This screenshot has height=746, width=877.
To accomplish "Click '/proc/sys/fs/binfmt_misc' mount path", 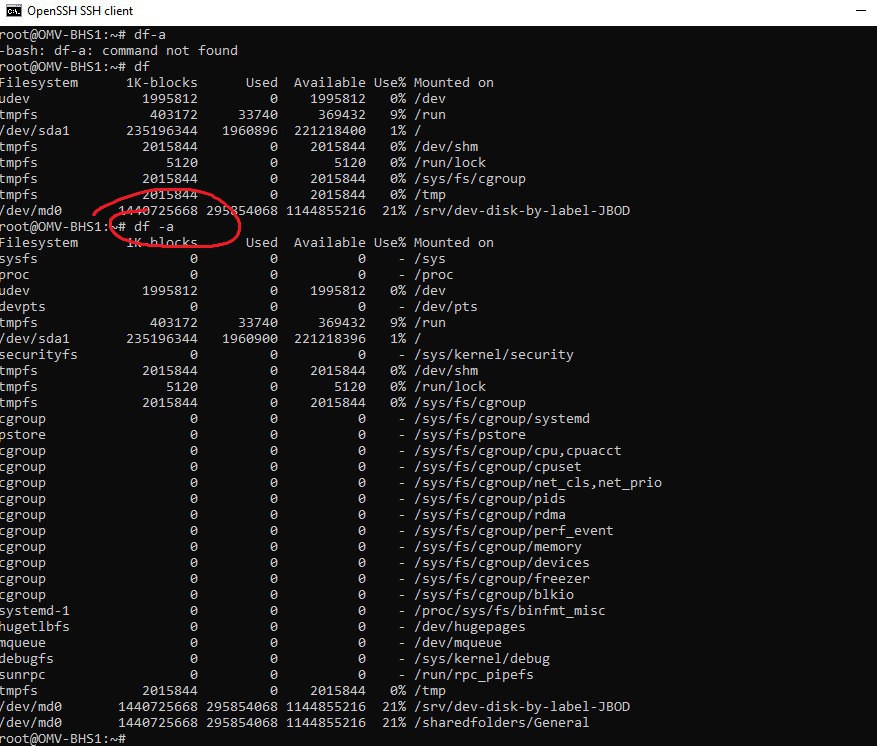I will pyautogui.click(x=510, y=611).
